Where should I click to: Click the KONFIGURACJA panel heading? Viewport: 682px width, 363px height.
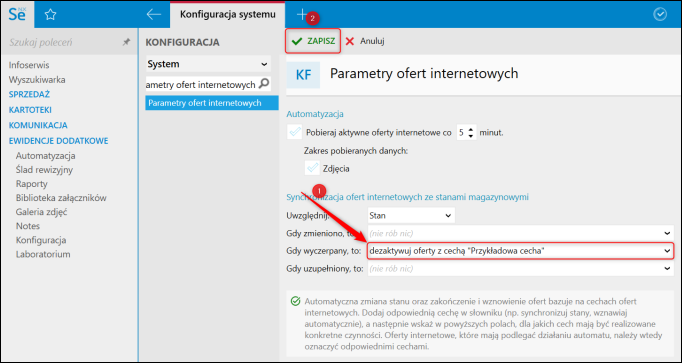pos(182,42)
